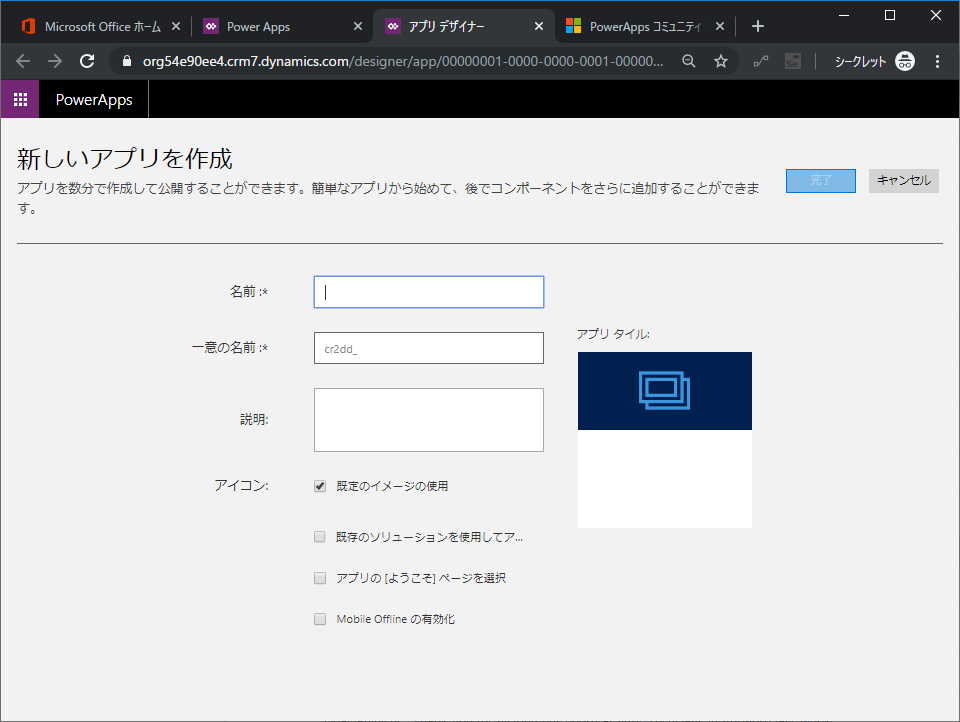Click the browser forward arrow
Viewport: 960px width, 722px height.
pyautogui.click(x=55, y=61)
